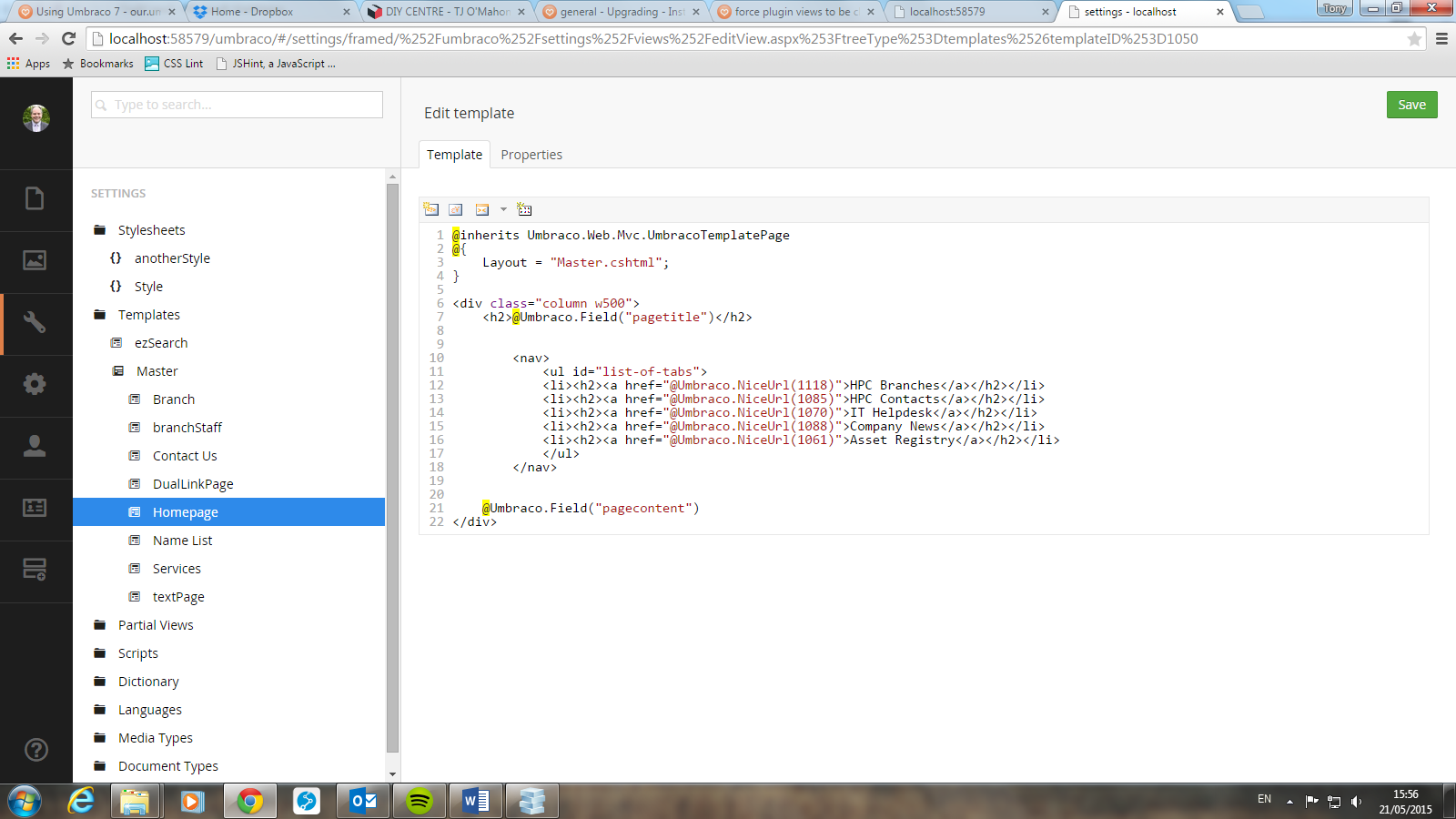The height and width of the screenshot is (819, 1456).
Task: Open the Name List template
Action: coord(182,541)
